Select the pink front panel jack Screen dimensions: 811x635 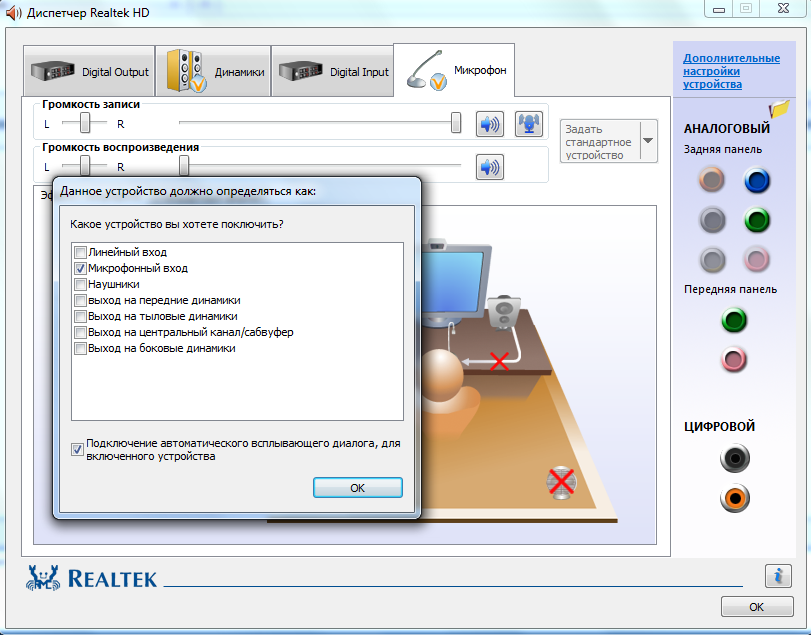coord(734,359)
